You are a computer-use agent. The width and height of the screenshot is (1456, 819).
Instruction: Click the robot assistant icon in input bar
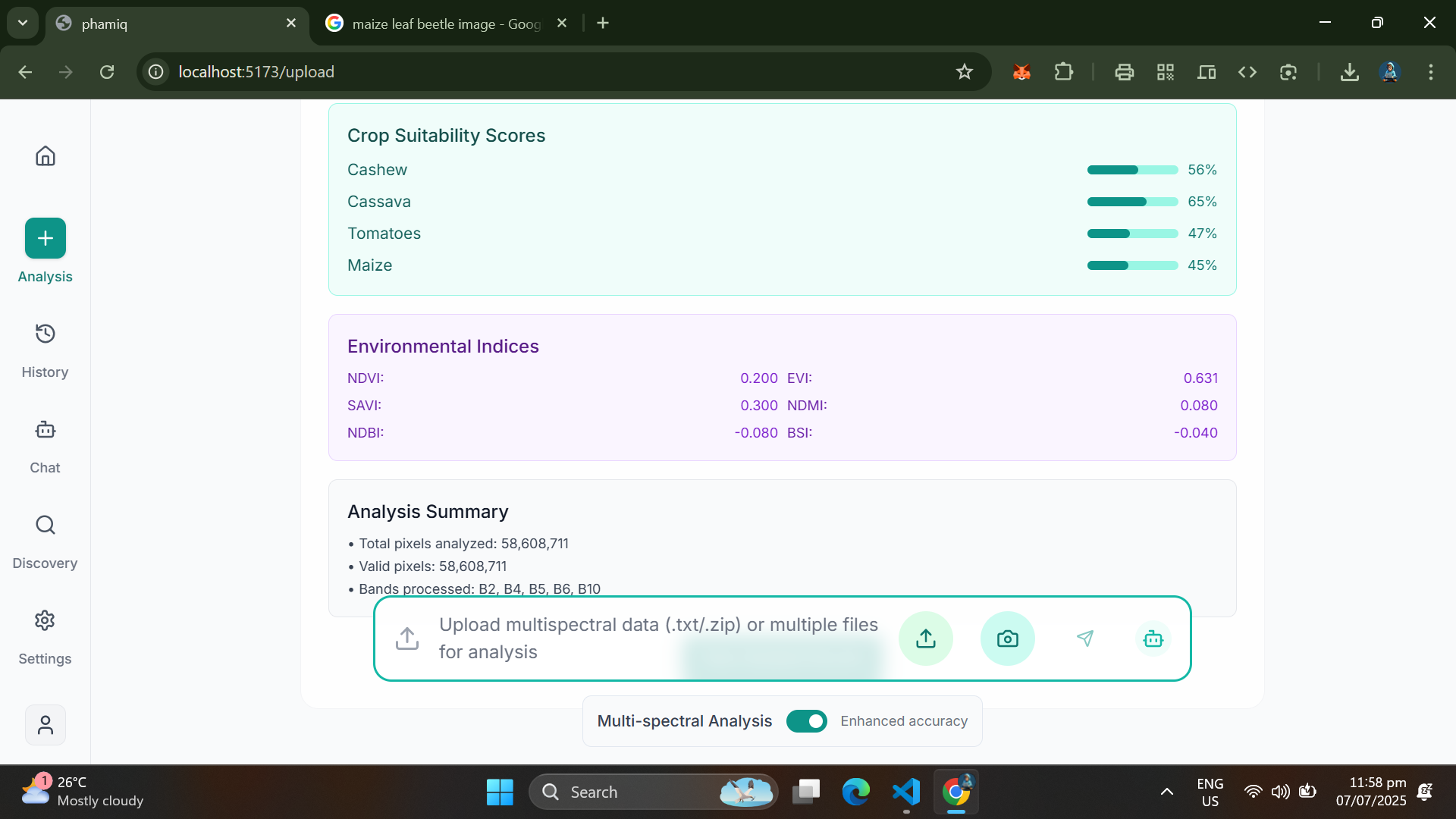point(1153,639)
